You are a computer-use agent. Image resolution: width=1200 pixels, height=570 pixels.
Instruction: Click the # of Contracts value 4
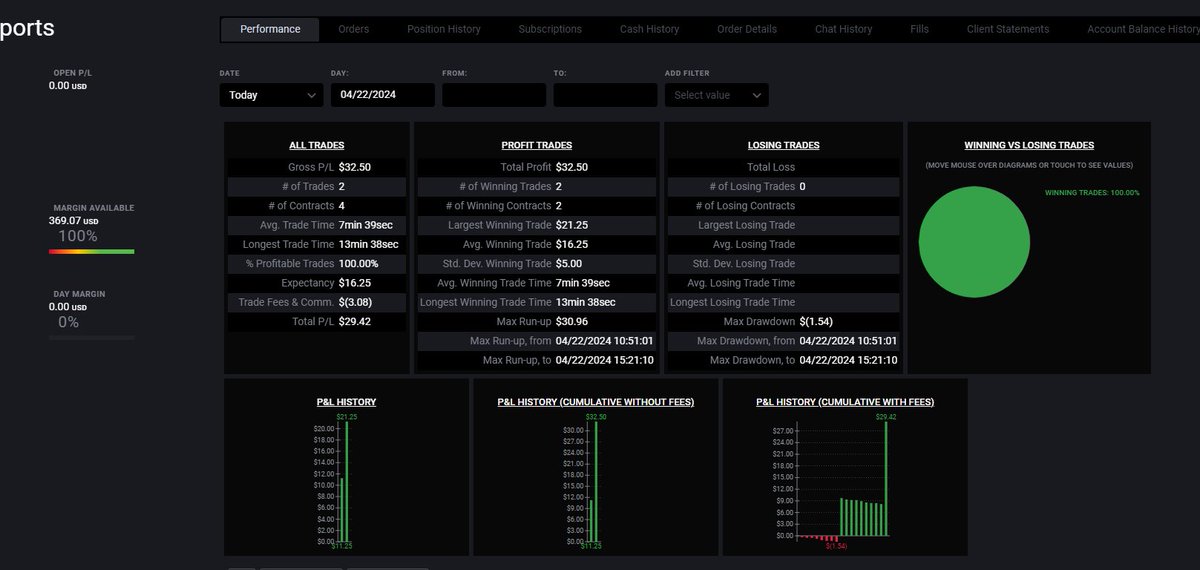[342, 206]
